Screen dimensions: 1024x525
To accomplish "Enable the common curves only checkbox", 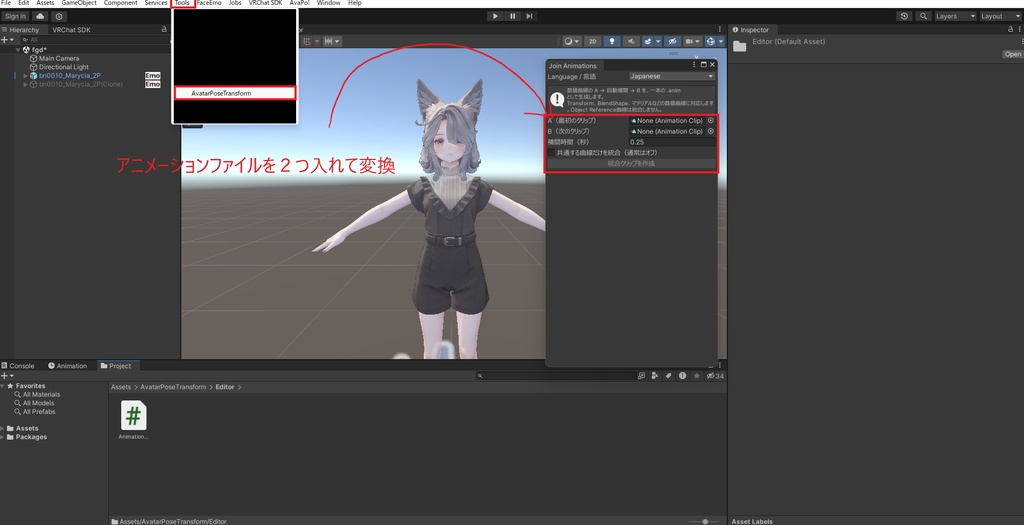I will pyautogui.click(x=551, y=152).
